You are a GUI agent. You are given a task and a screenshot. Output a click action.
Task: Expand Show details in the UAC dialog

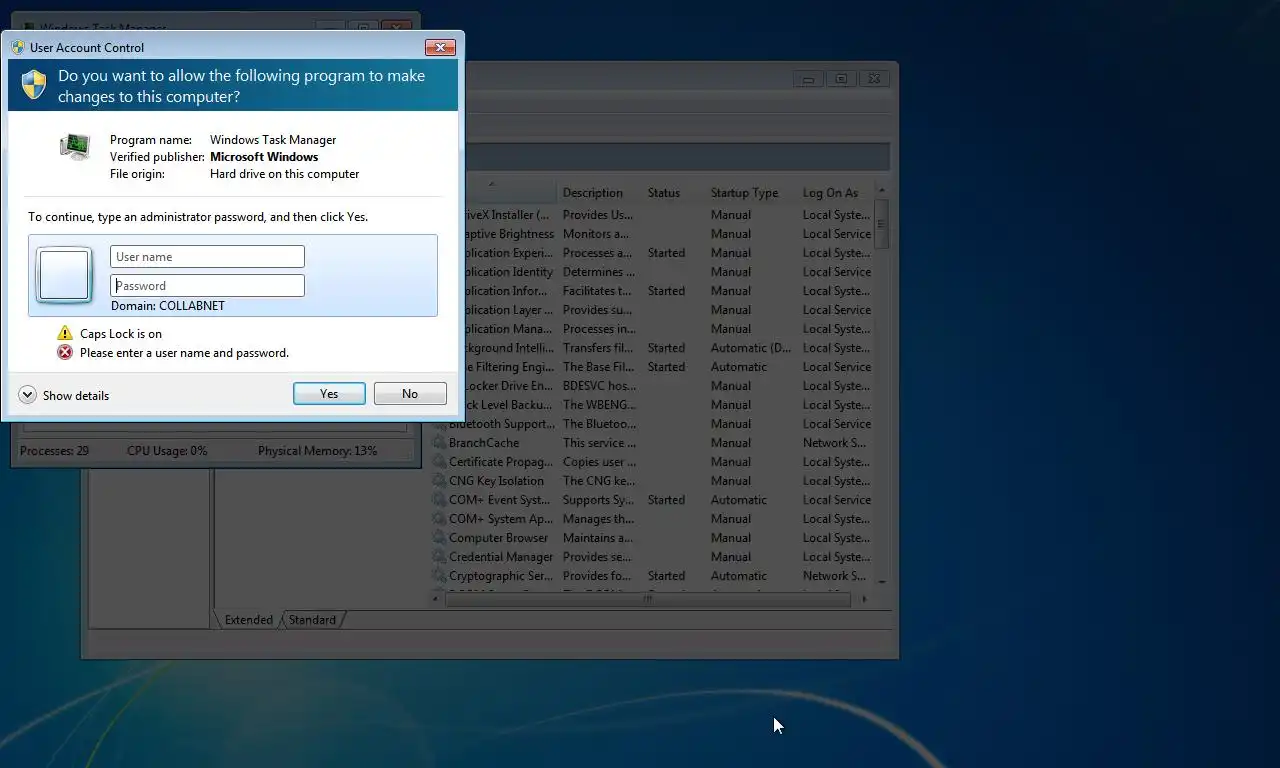point(64,395)
